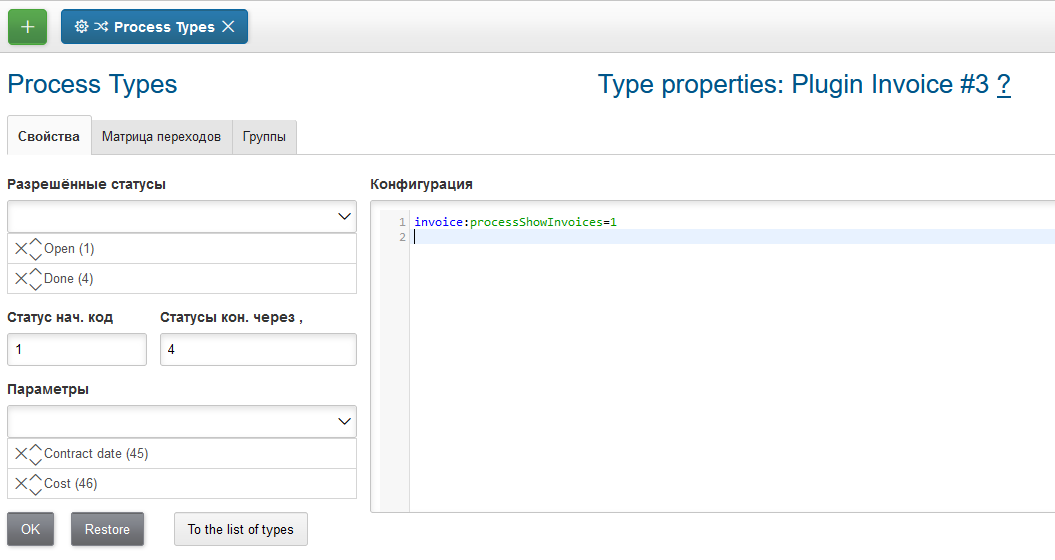
Task: Switch to the Матрица переходов tab
Action: click(161, 137)
